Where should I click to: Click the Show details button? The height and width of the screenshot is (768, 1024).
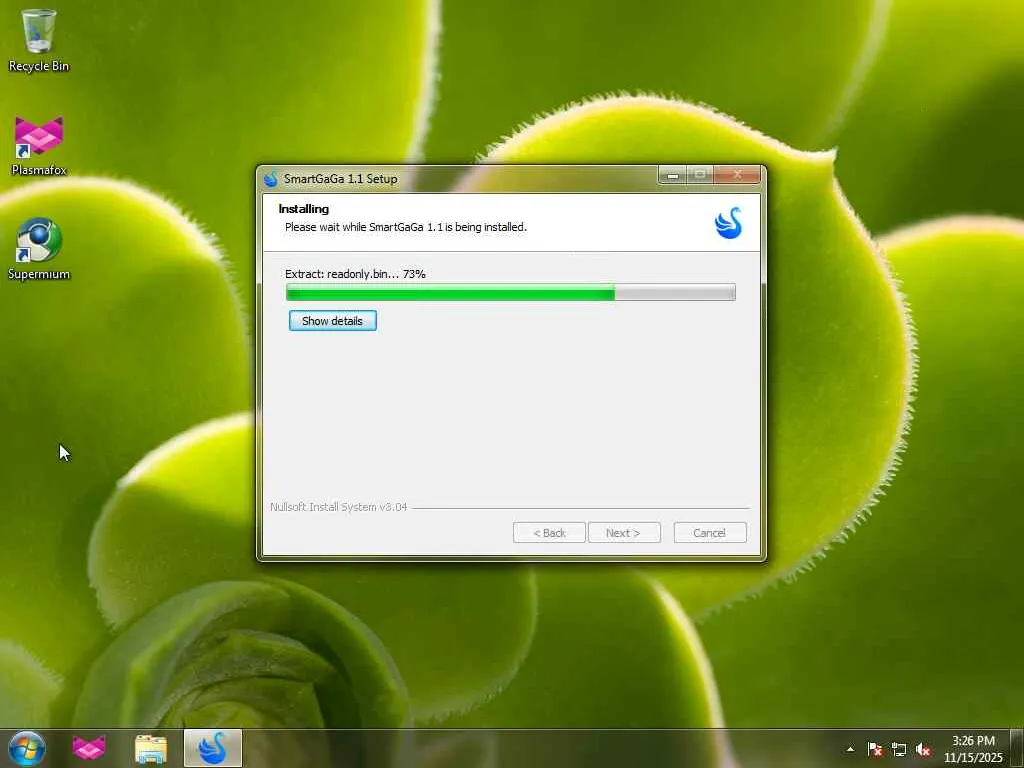coord(332,321)
